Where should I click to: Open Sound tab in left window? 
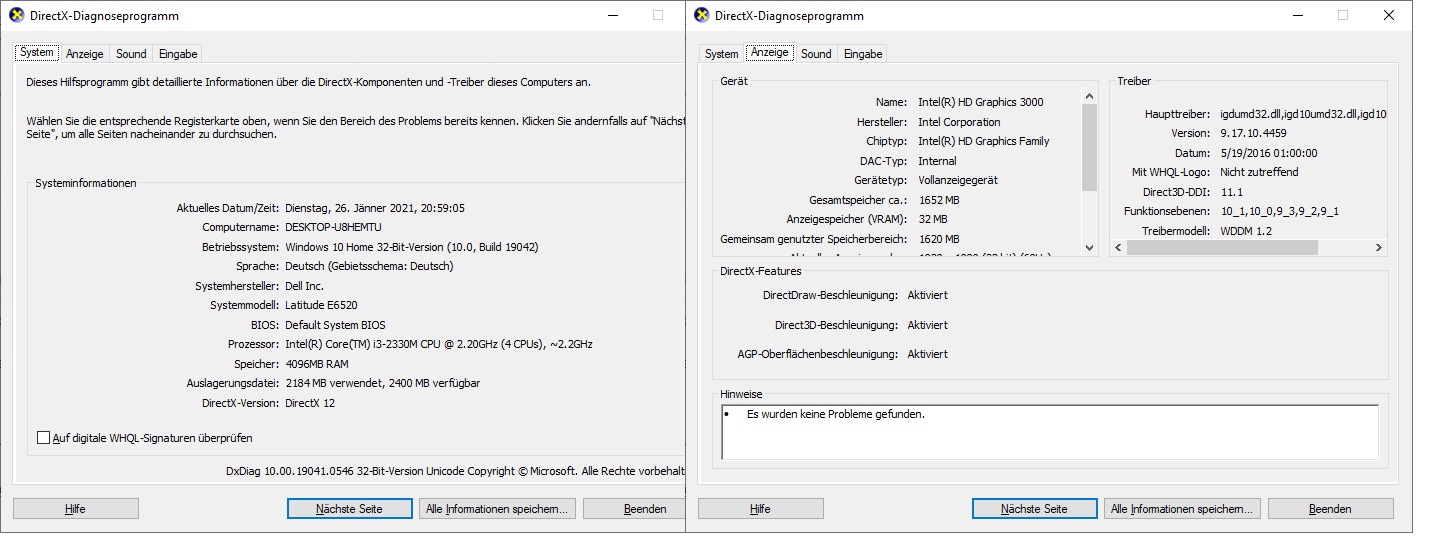coord(131,54)
